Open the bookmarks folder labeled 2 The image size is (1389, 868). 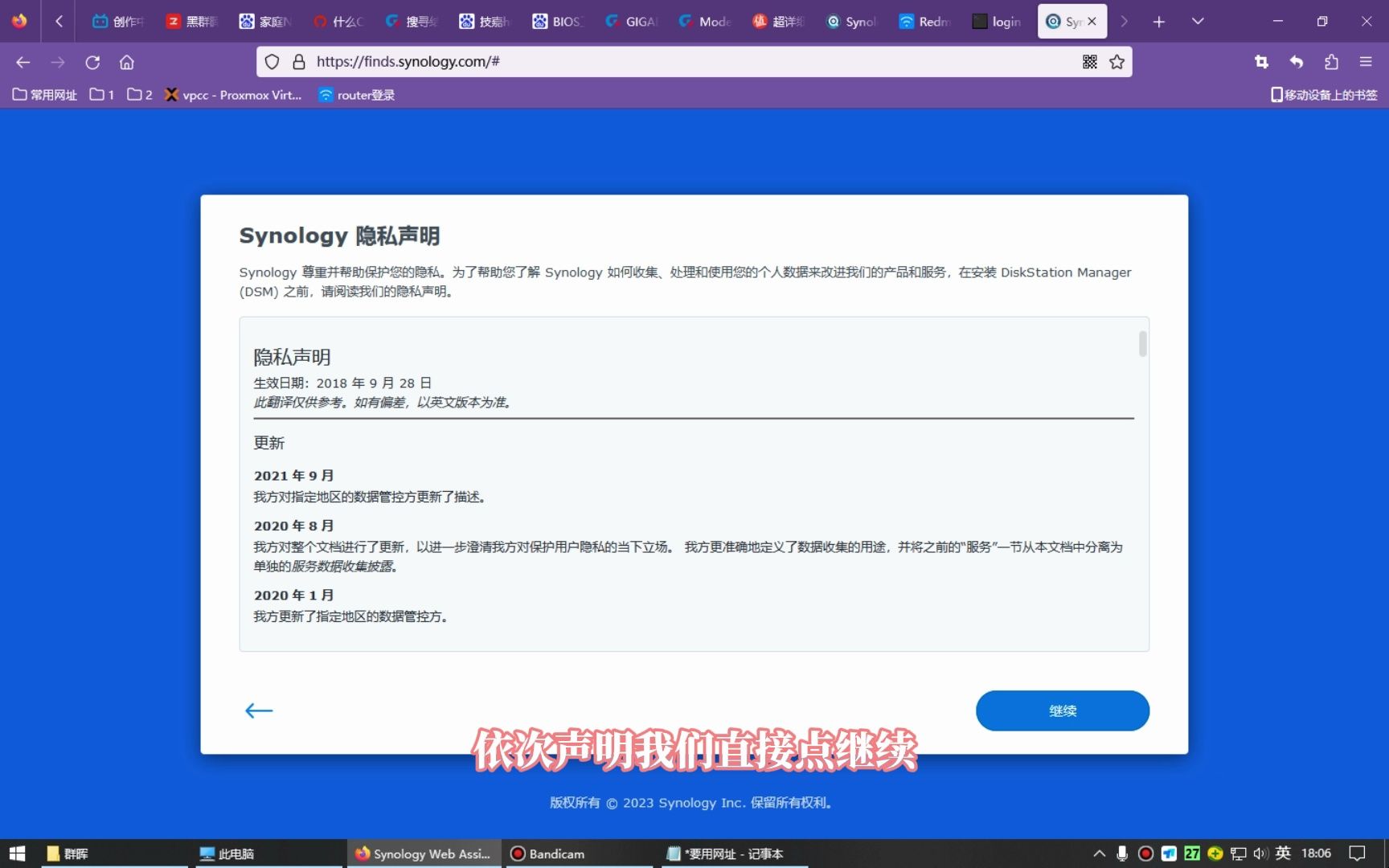click(140, 95)
